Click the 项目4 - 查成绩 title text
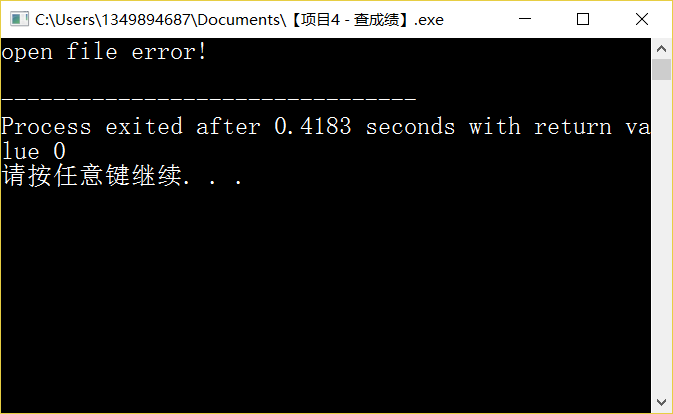The height and width of the screenshot is (414, 673). (x=350, y=20)
